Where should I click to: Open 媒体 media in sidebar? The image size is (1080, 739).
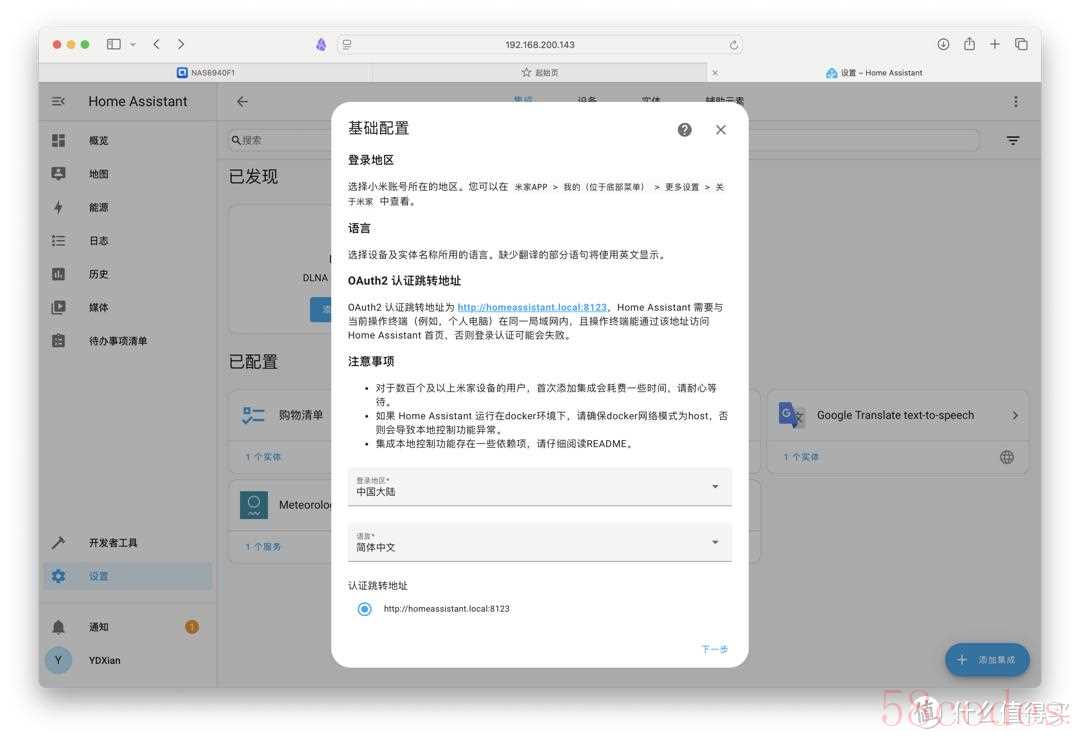click(127, 307)
